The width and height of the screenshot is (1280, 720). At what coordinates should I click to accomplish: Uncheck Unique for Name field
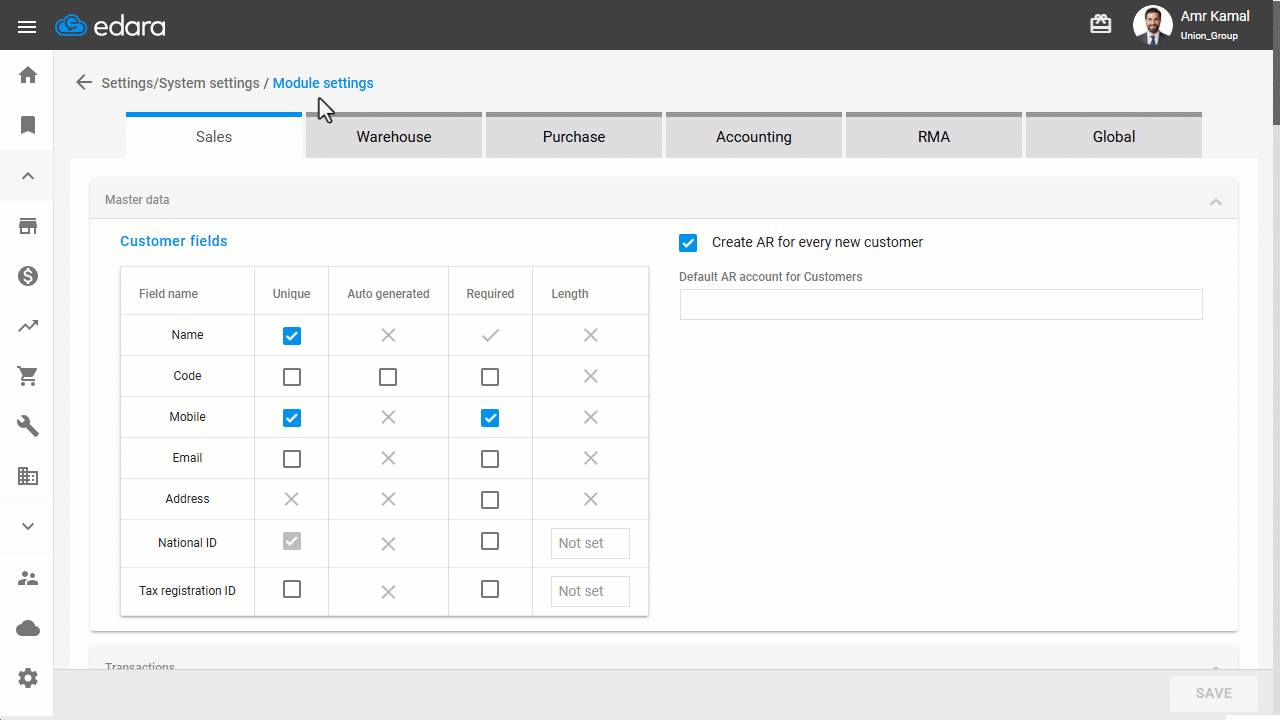pyautogui.click(x=292, y=336)
